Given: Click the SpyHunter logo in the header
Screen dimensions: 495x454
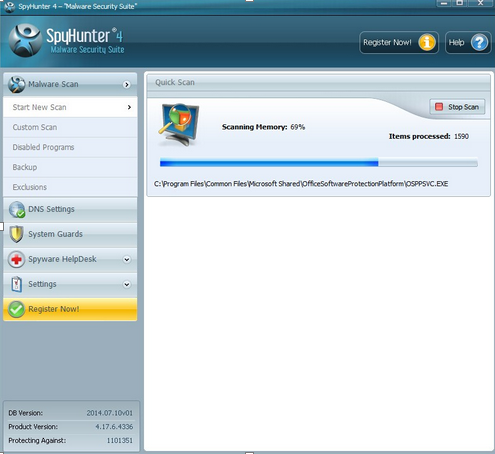Looking at the screenshot, I should coord(25,40).
